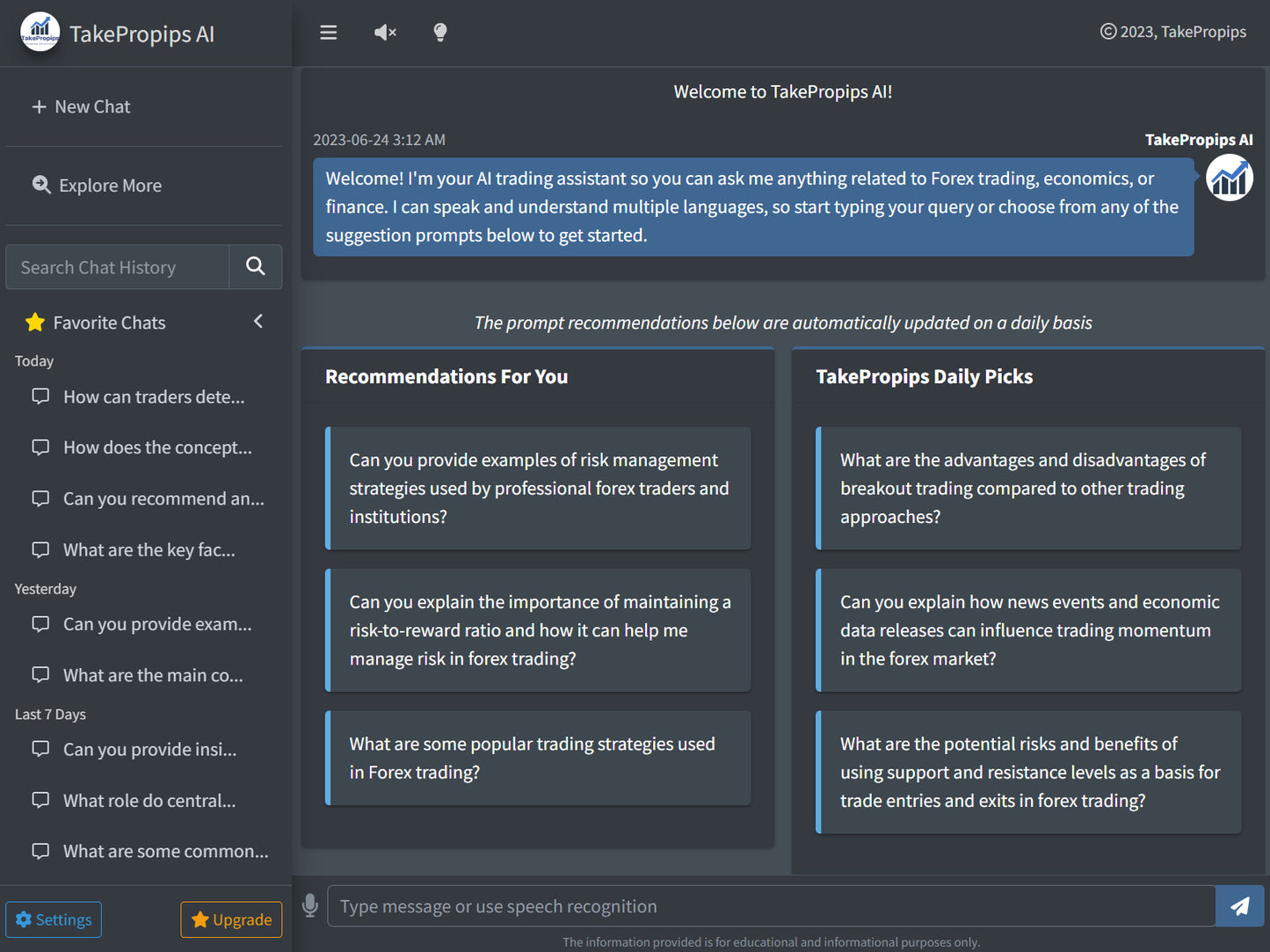Viewport: 1270px width, 952px height.
Task: Click the 'Yesterday' section label in sidebar
Action: [46, 589]
